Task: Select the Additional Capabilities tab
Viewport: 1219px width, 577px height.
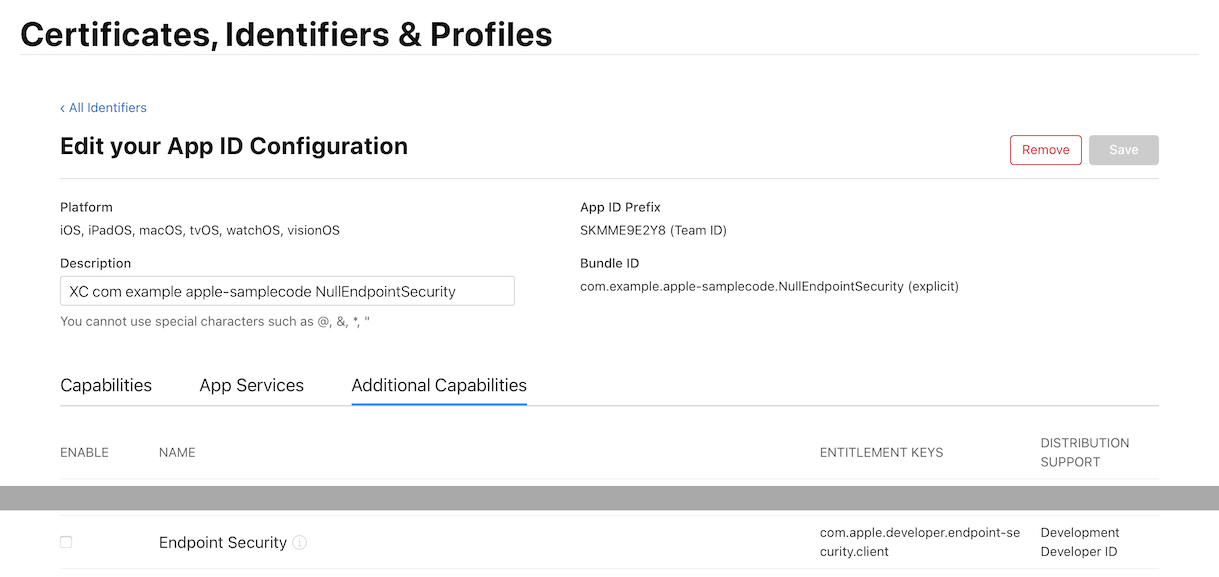Action: 439,385
